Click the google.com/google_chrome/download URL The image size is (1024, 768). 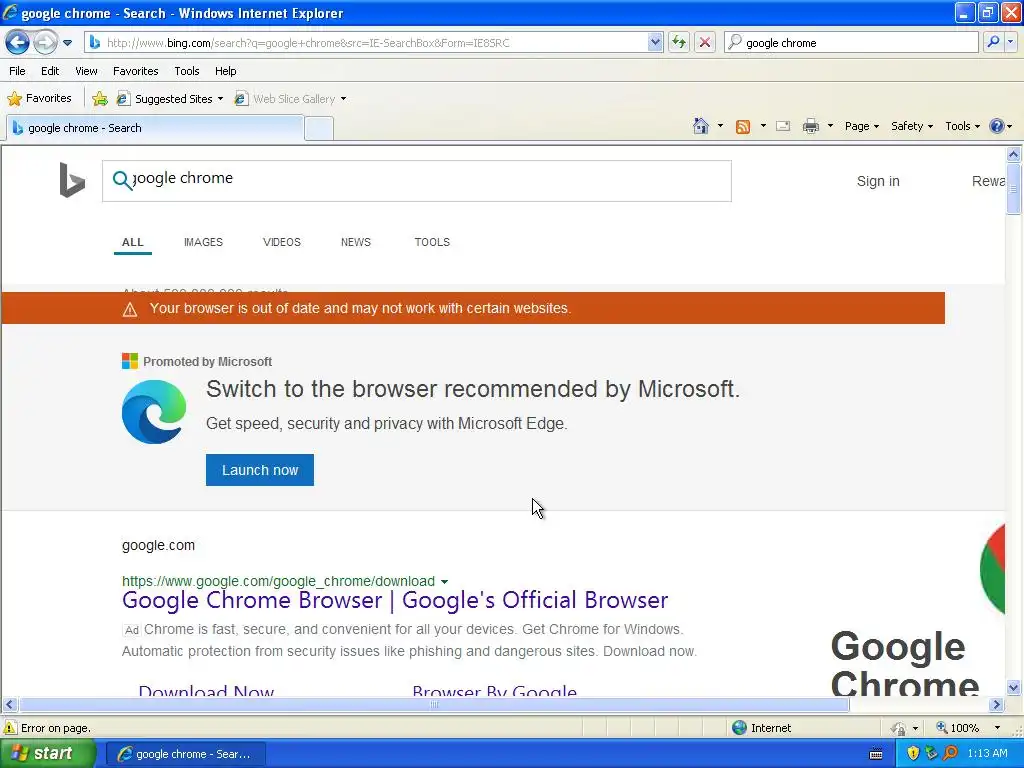pos(278,581)
